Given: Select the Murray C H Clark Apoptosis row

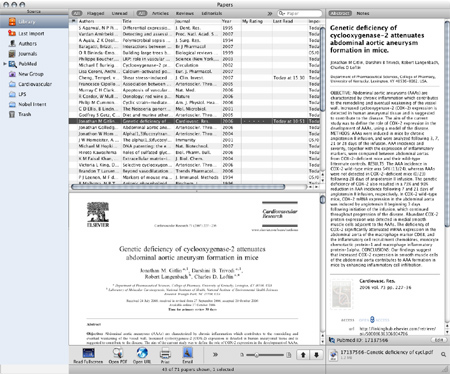Looking at the screenshot, I should tap(194, 90).
